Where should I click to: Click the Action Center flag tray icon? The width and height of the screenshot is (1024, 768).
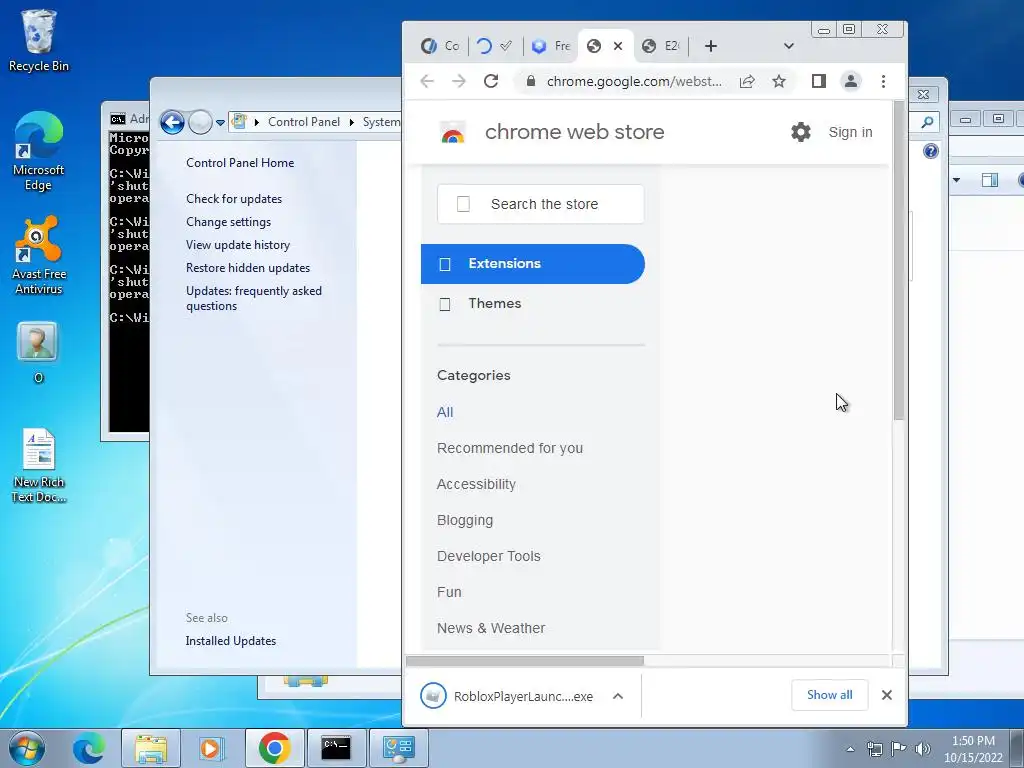[x=899, y=749]
